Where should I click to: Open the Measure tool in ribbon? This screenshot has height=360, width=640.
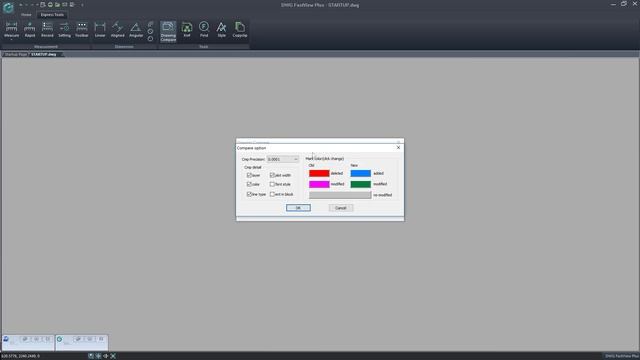pyautogui.click(x=11, y=29)
